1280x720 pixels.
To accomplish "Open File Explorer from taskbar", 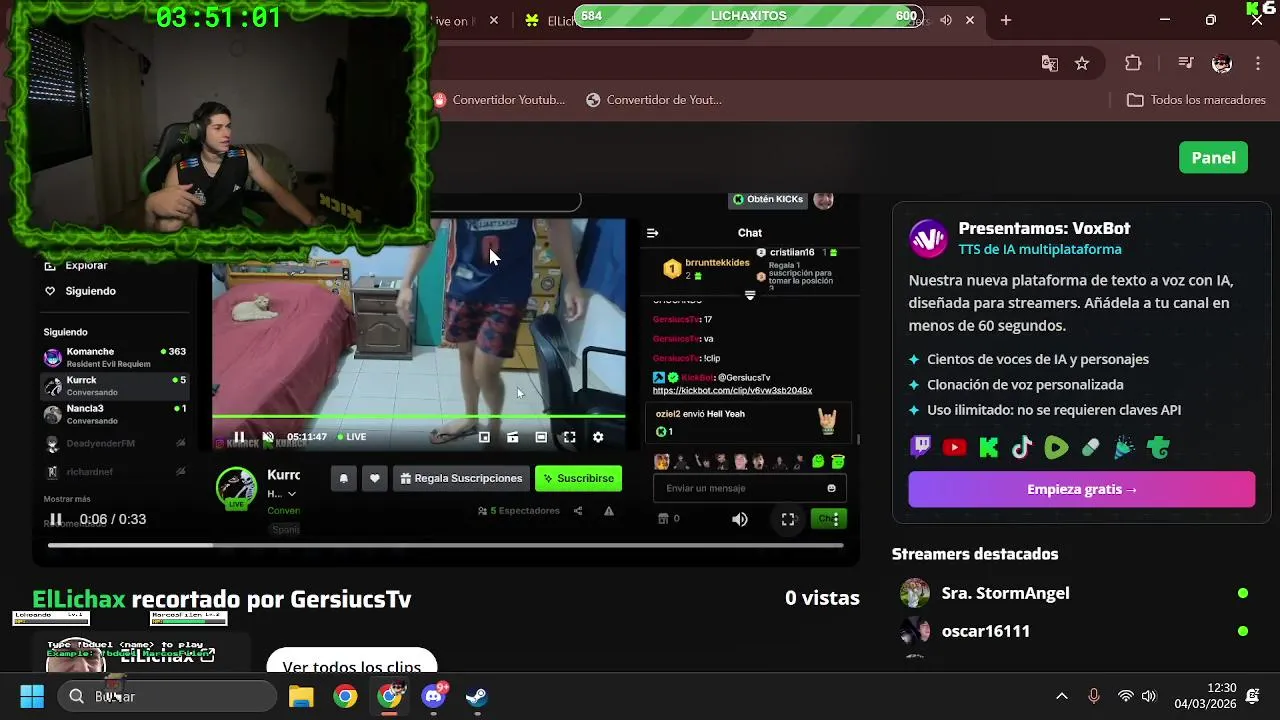I will tap(301, 696).
